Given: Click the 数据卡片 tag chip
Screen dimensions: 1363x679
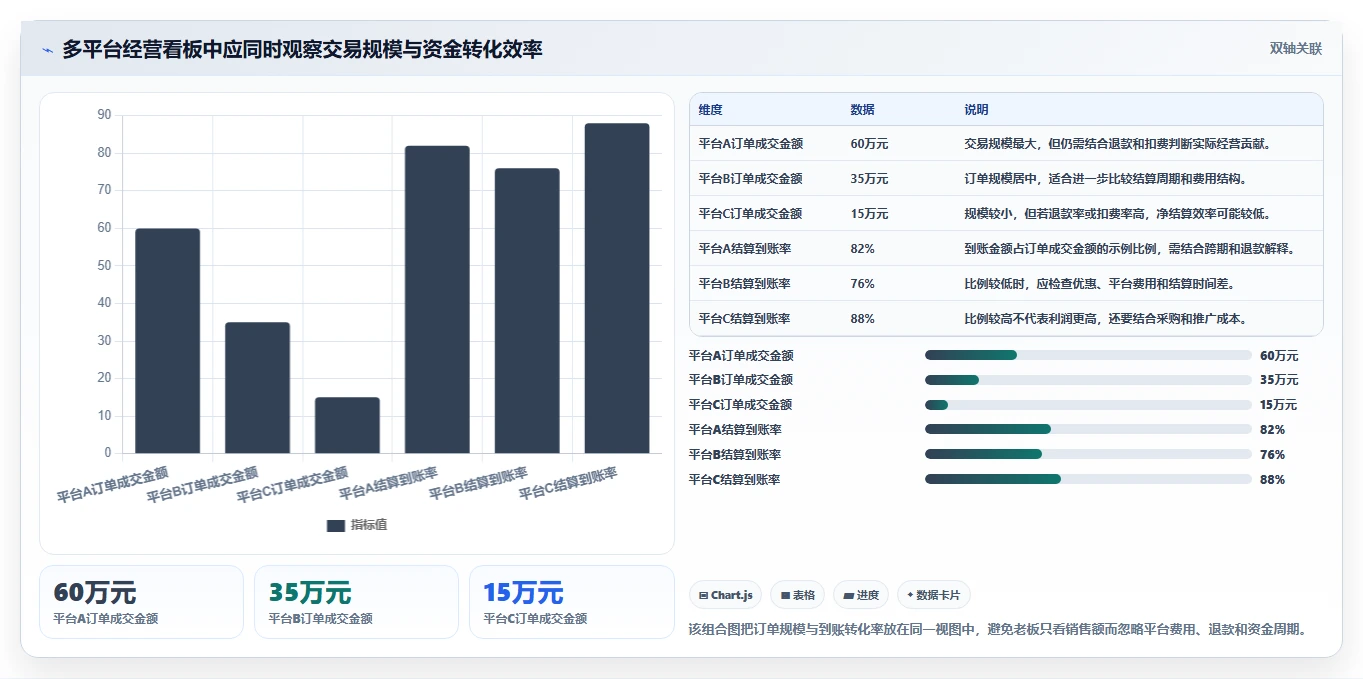Looking at the screenshot, I should [934, 595].
